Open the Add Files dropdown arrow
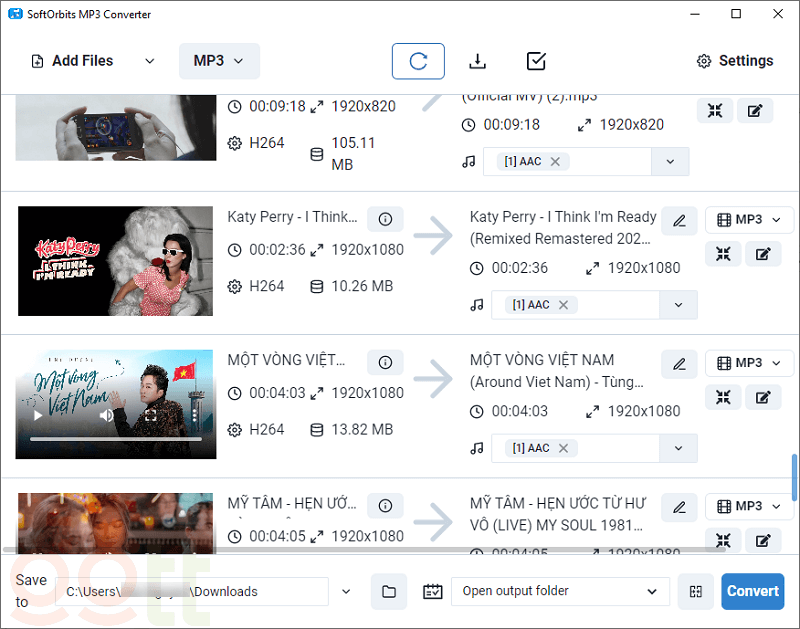Screen dimensions: 800x629 (x=150, y=61)
